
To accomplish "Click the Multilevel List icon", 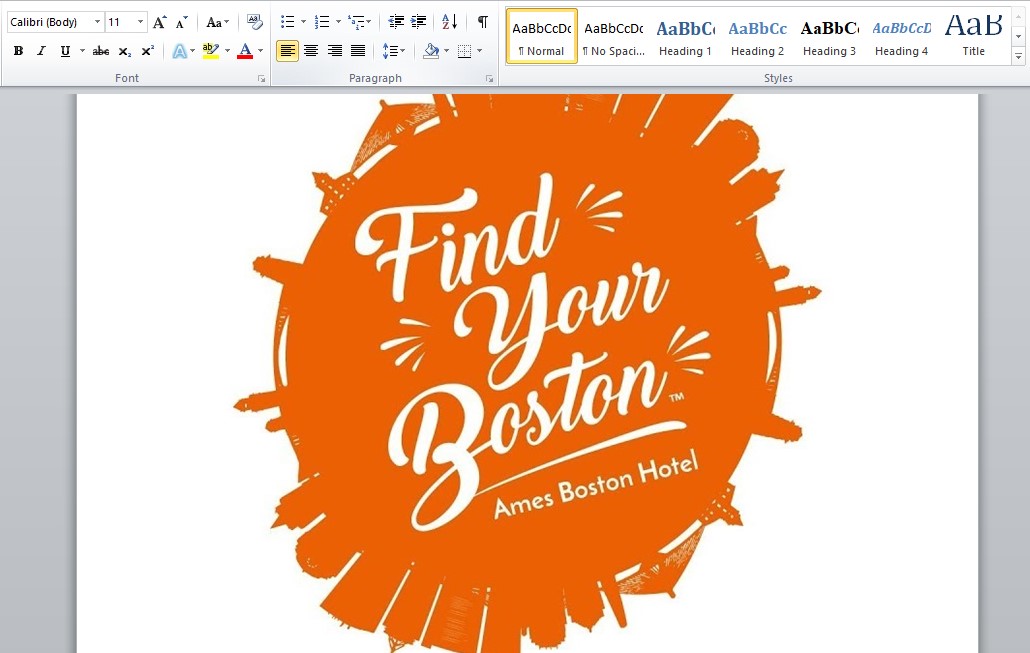I will pos(359,22).
